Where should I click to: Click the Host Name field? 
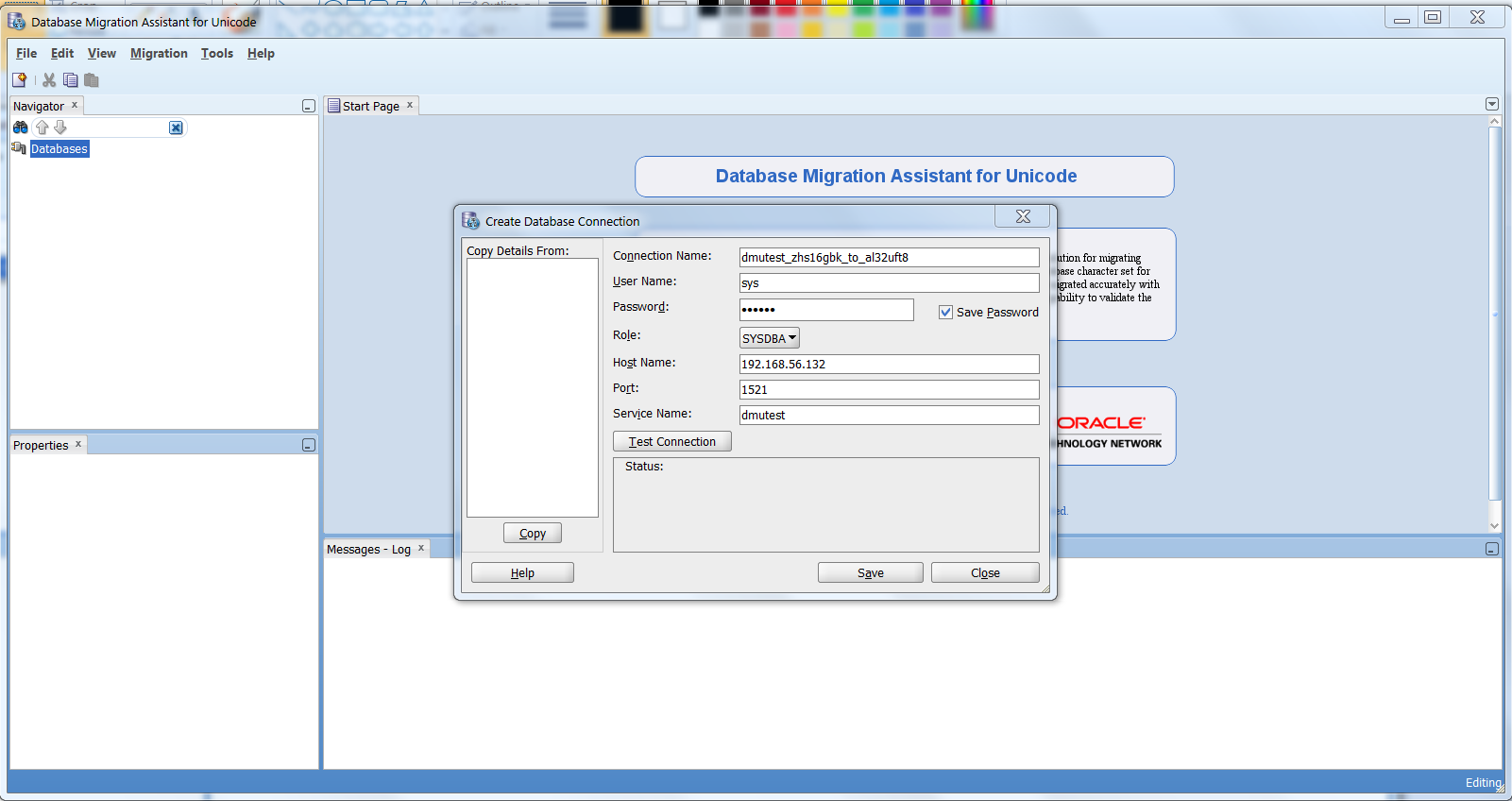point(889,364)
